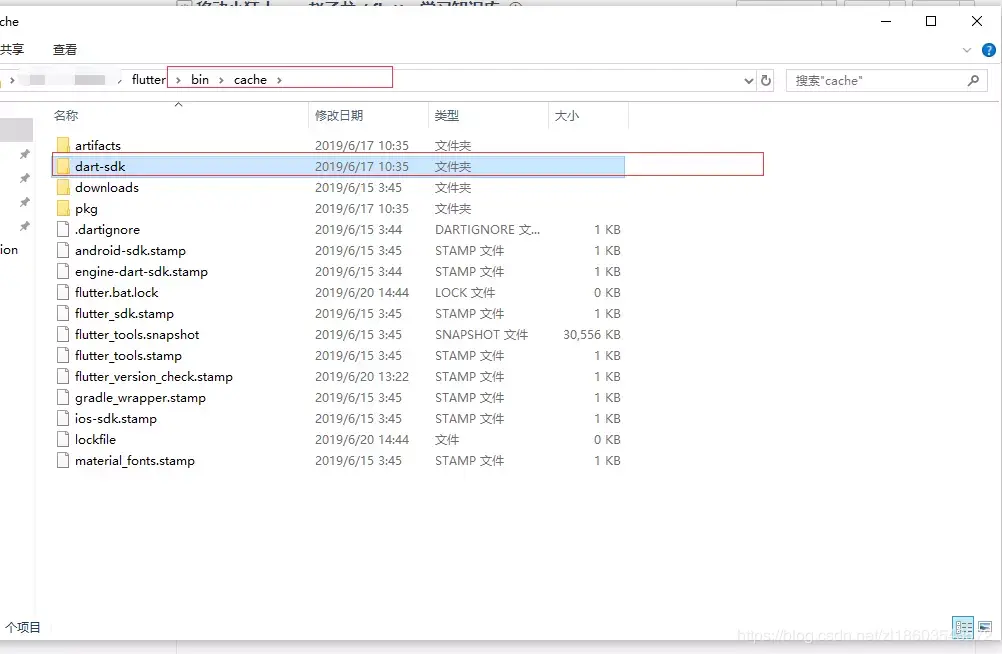This screenshot has width=1002, height=654.
Task: Refresh the cache folder view
Action: pyautogui.click(x=766, y=81)
